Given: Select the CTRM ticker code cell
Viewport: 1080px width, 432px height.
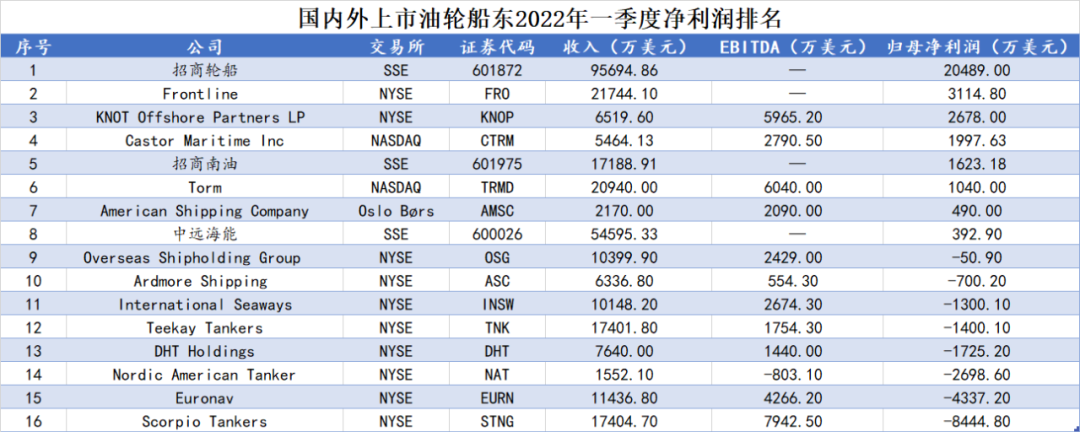Looking at the screenshot, I should tap(497, 141).
